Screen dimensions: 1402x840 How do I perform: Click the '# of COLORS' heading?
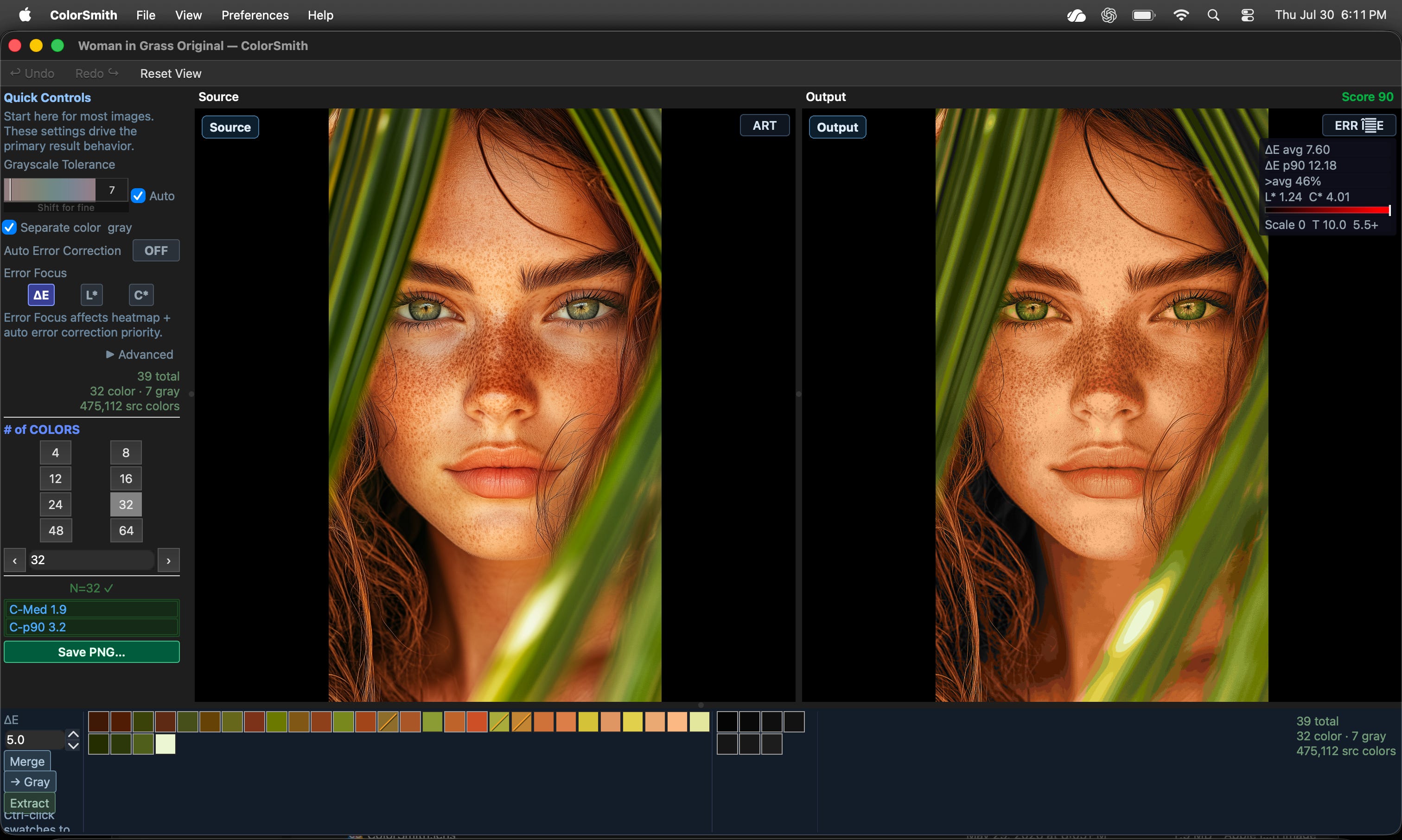pyautogui.click(x=42, y=430)
